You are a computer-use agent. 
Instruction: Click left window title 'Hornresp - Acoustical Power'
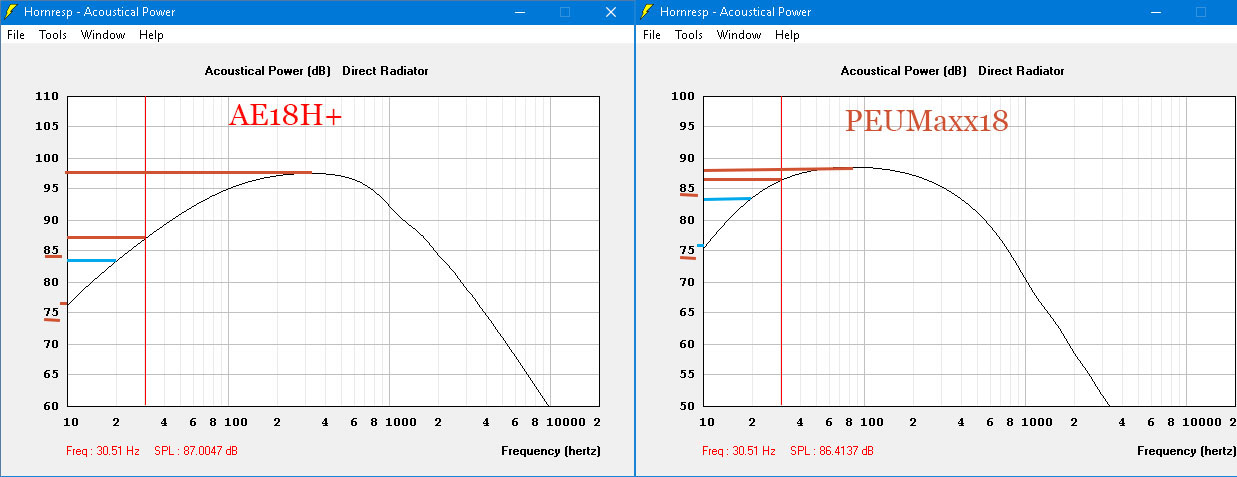click(x=100, y=12)
